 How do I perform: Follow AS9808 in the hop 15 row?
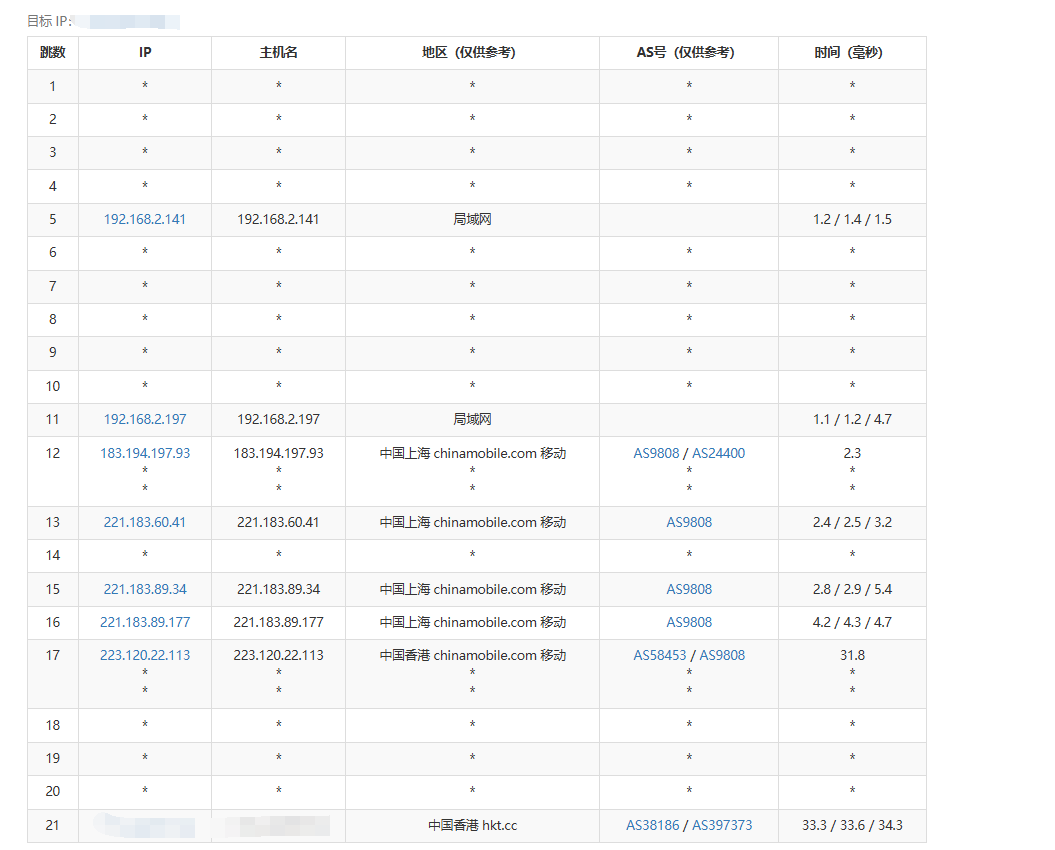coord(689,589)
